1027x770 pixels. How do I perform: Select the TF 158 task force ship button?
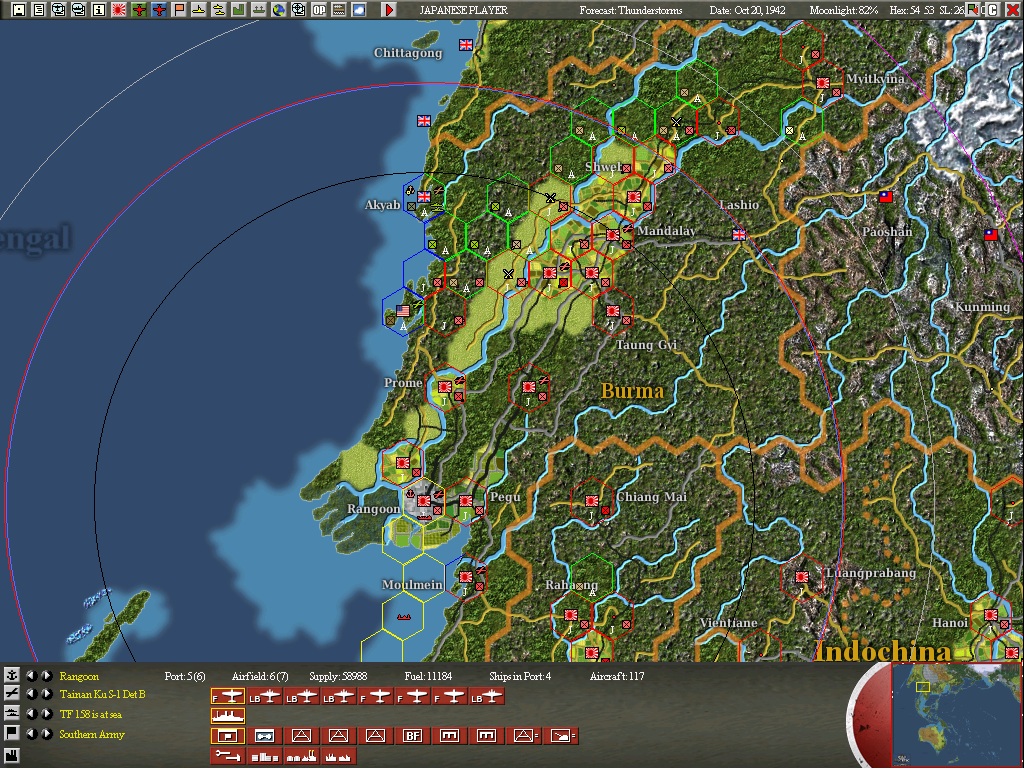(228, 716)
